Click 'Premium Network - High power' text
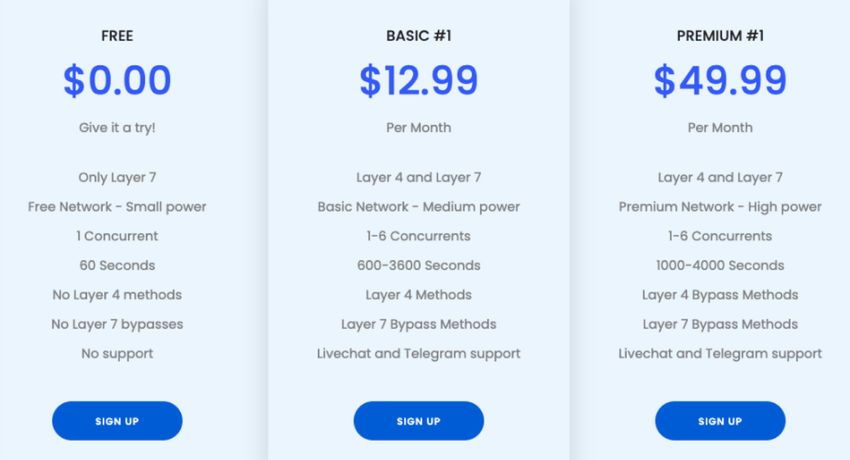Viewport: 850px width, 460px height. pos(720,207)
